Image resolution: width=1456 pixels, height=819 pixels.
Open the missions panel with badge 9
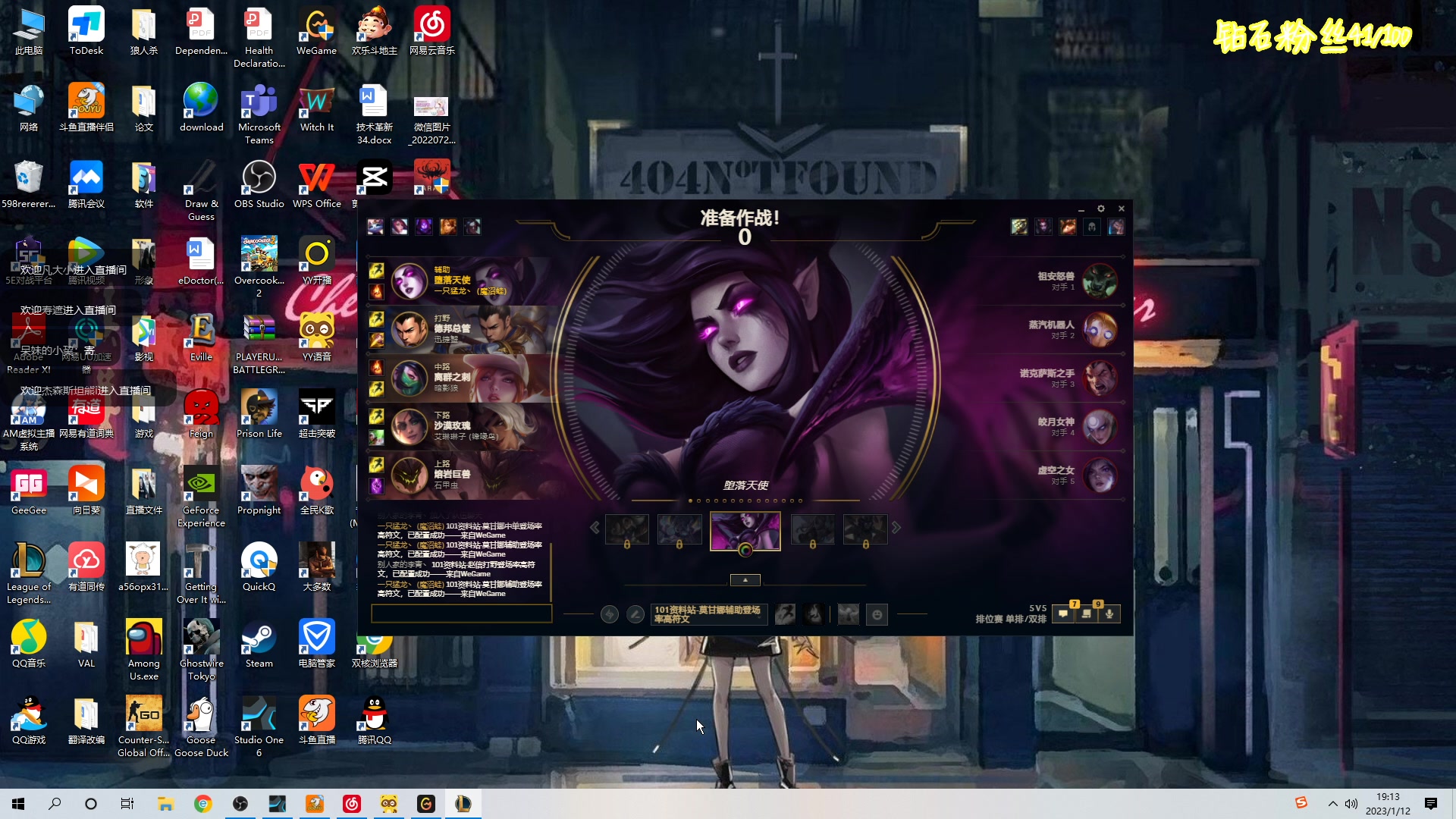pos(1087,614)
